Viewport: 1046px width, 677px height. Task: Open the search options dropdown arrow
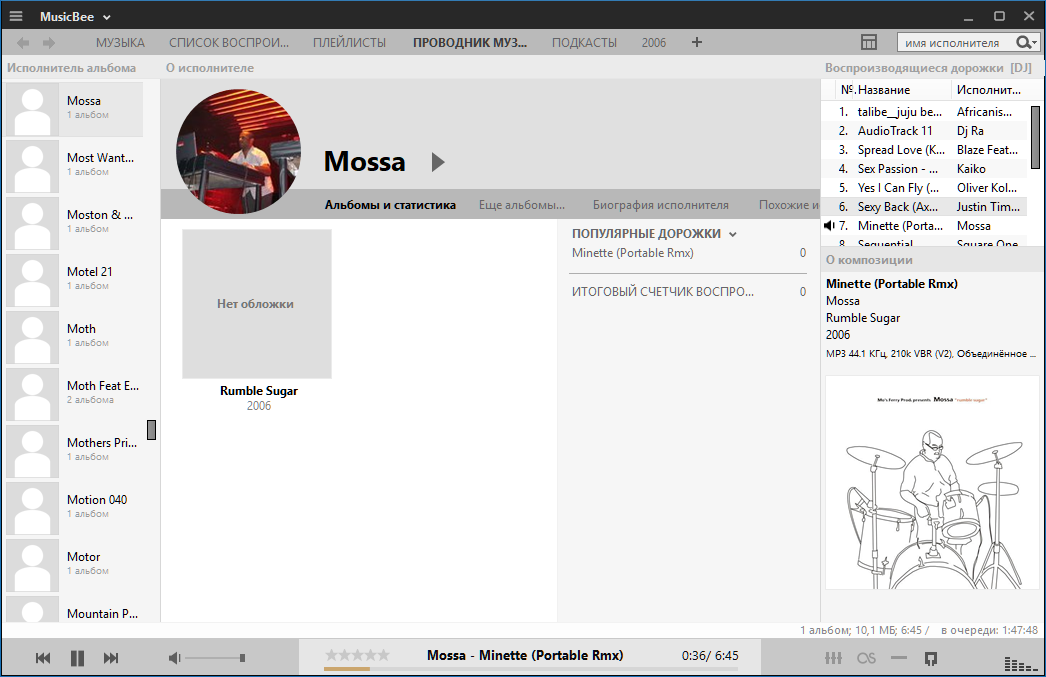[x=1033, y=42]
